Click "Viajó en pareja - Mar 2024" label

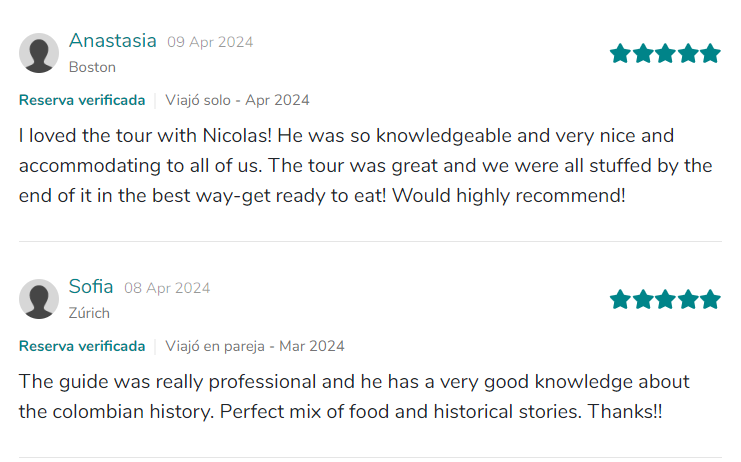pos(255,346)
